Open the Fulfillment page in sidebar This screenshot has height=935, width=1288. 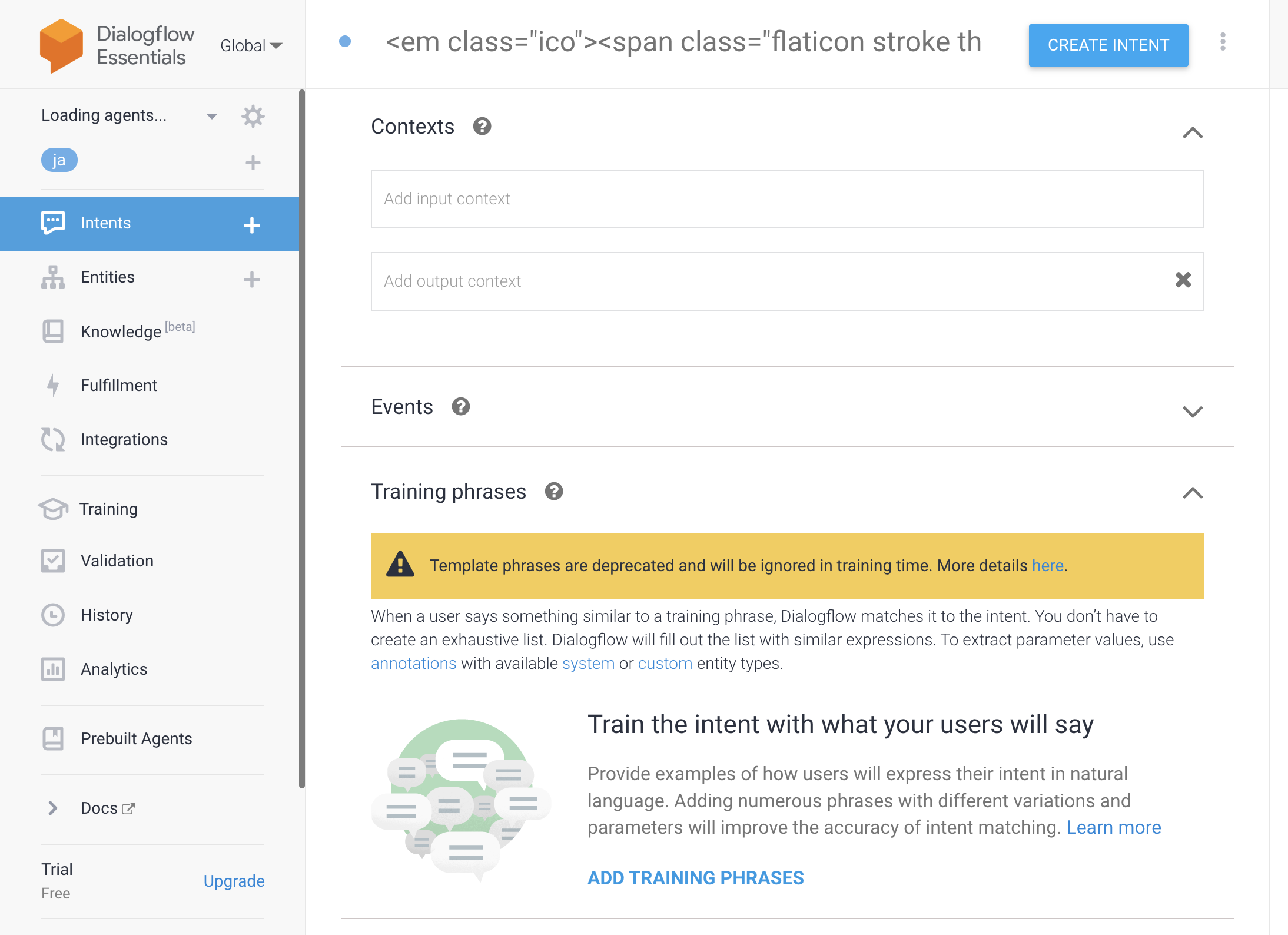point(119,386)
